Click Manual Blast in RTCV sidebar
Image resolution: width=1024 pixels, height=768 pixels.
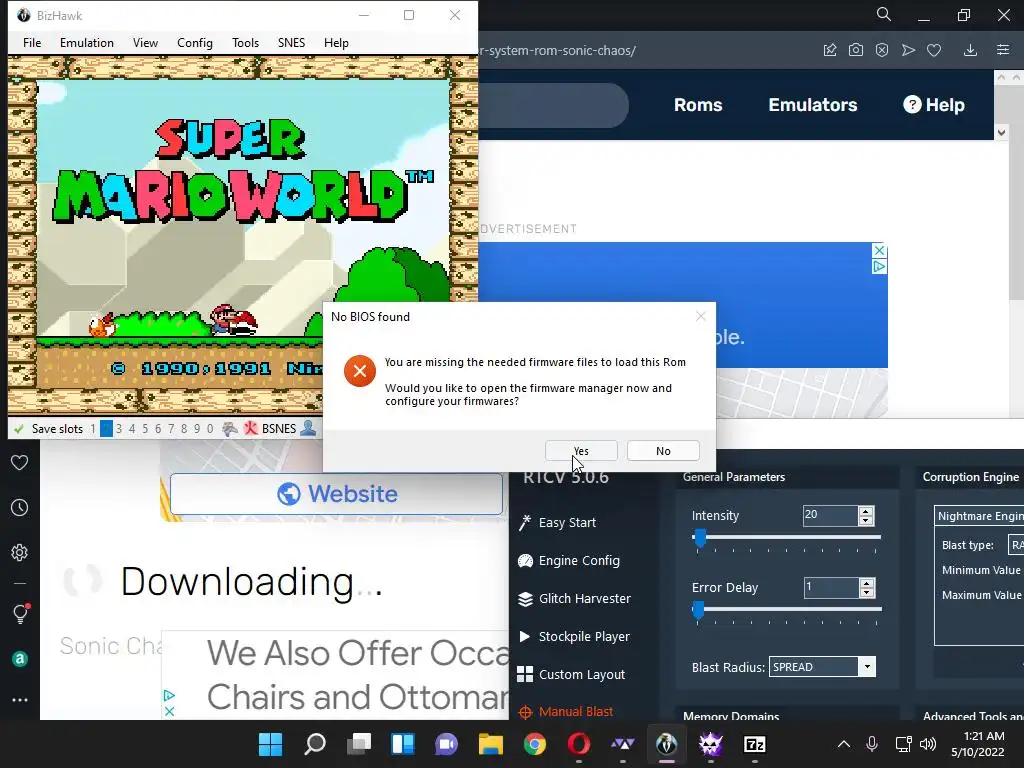coord(566,712)
